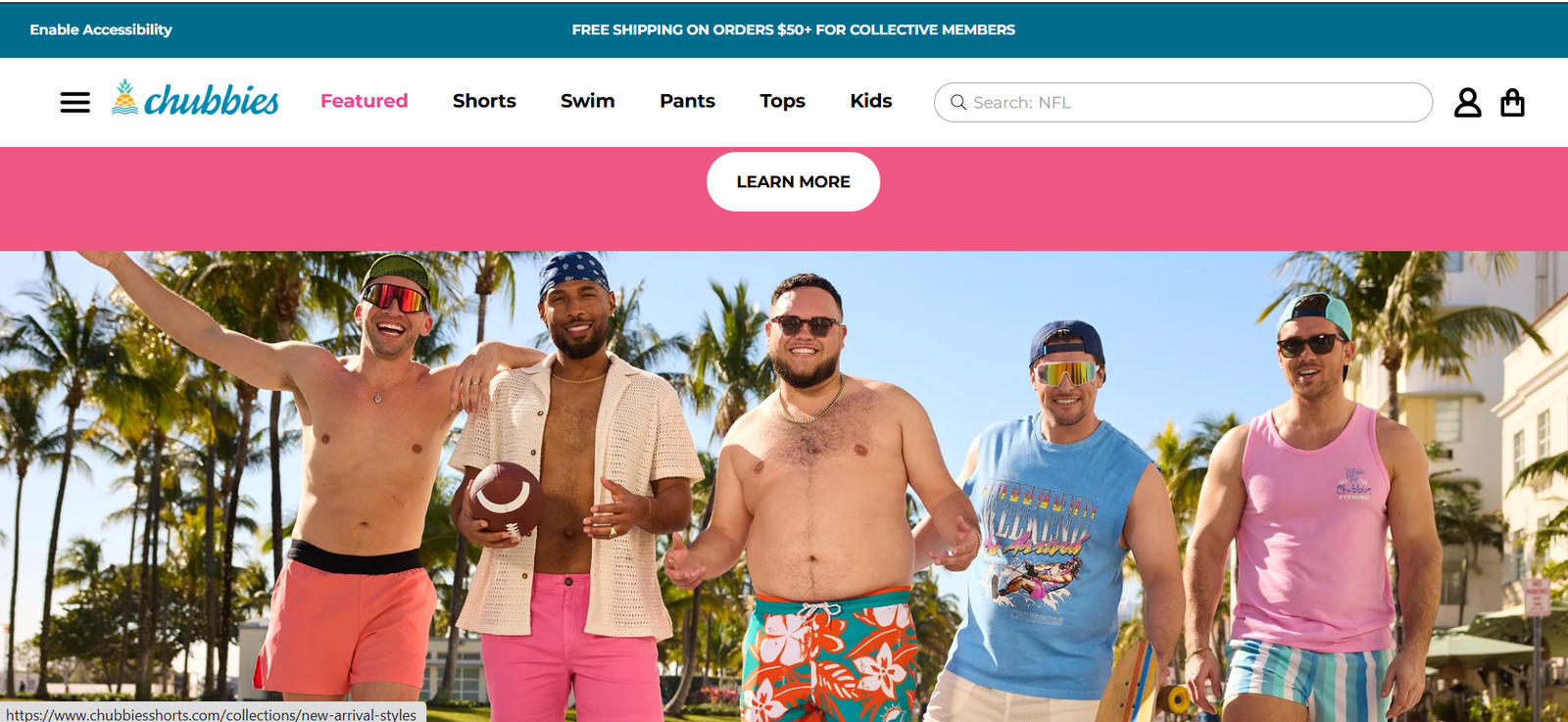Viewport: 1568px width, 722px height.
Task: Go to homepage via chubbies wordmark
Action: (x=212, y=99)
